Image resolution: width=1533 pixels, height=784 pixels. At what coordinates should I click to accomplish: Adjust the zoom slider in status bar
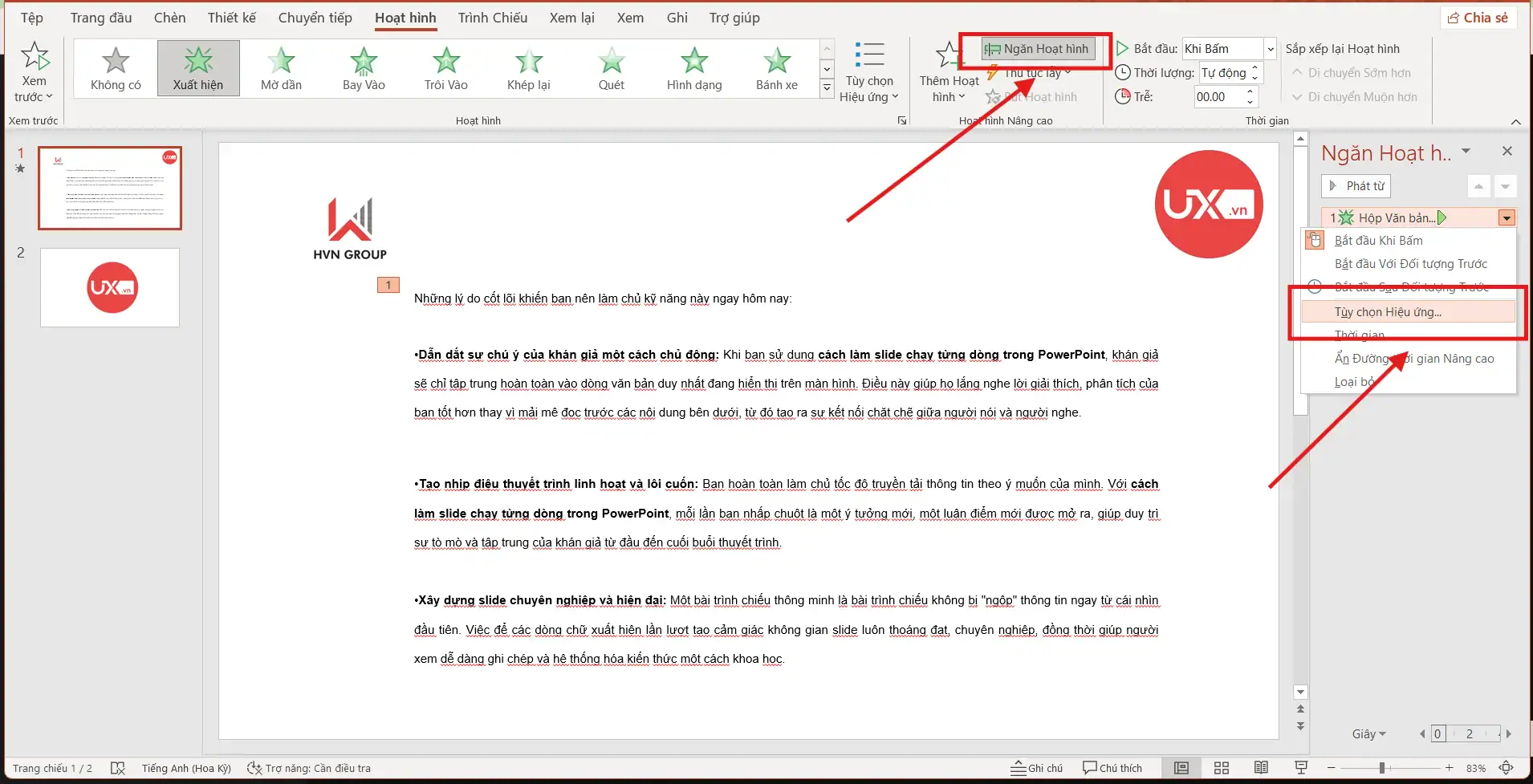pyautogui.click(x=1383, y=768)
